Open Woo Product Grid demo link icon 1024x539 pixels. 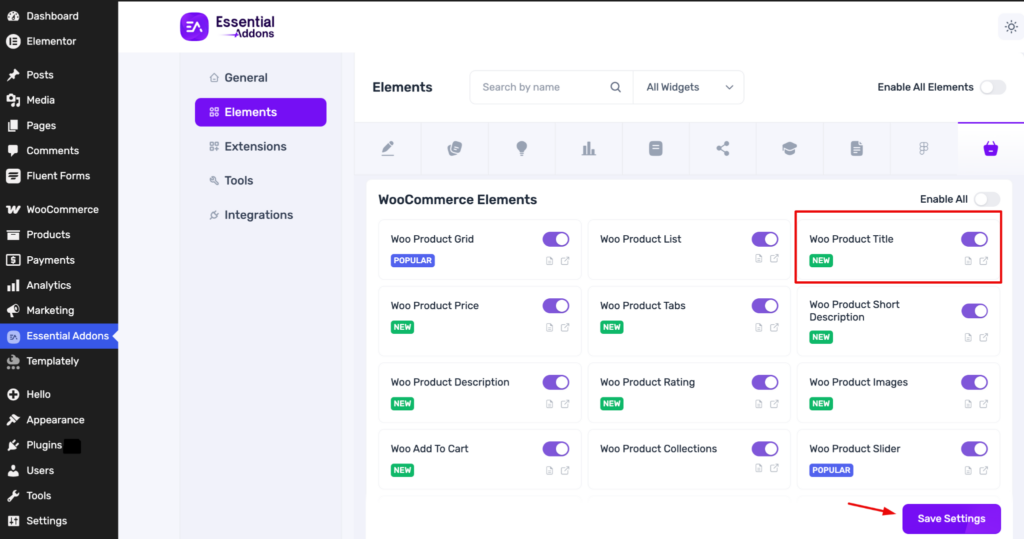[565, 261]
